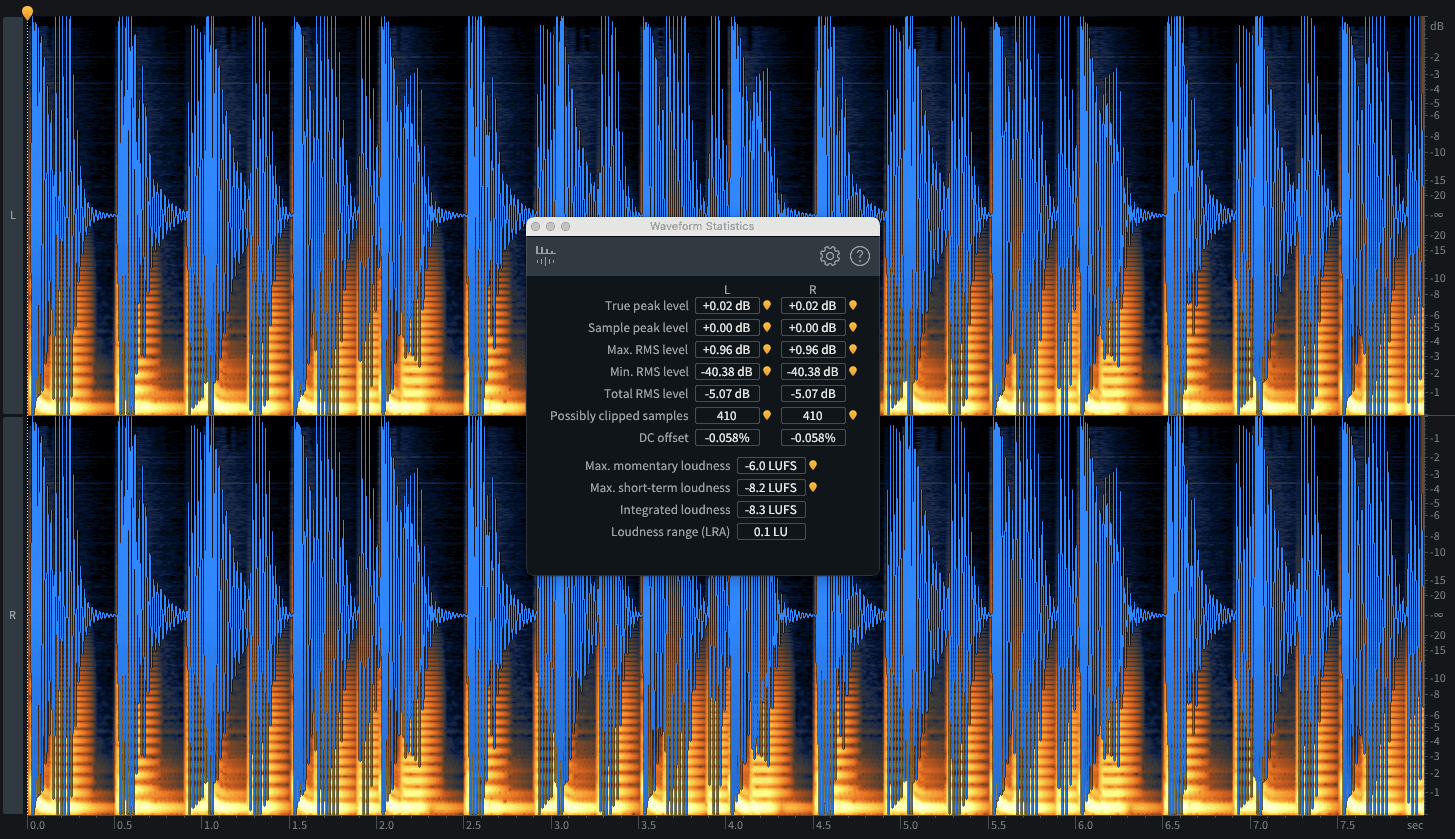Open help for Waveform Statistics
Image resolution: width=1455 pixels, height=839 pixels.
tap(860, 257)
